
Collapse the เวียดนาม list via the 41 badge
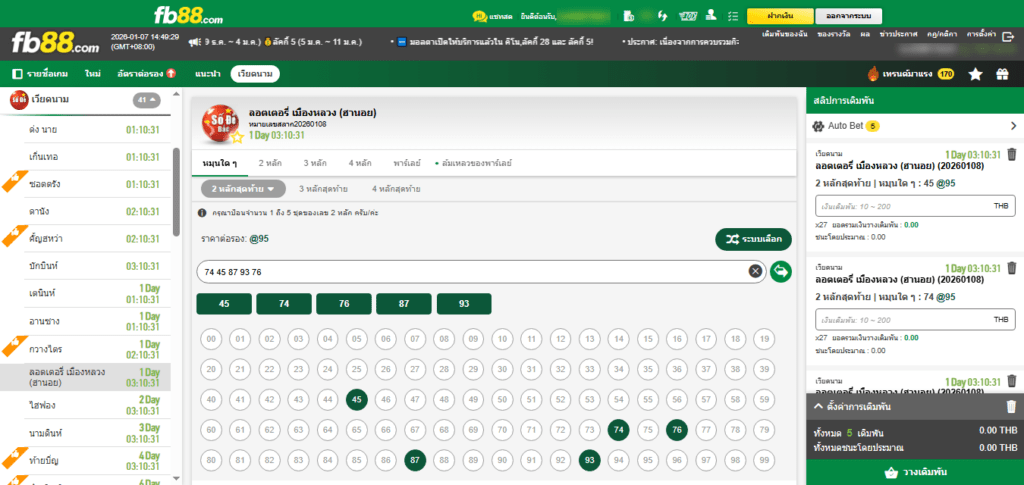pos(146,100)
